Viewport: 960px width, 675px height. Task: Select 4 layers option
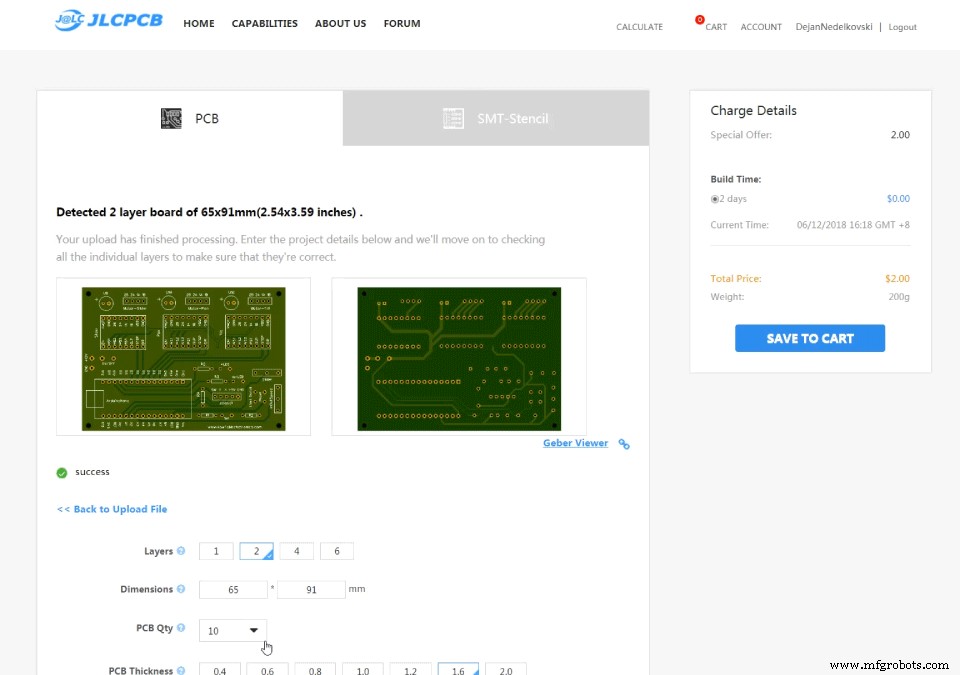pyautogui.click(x=296, y=551)
